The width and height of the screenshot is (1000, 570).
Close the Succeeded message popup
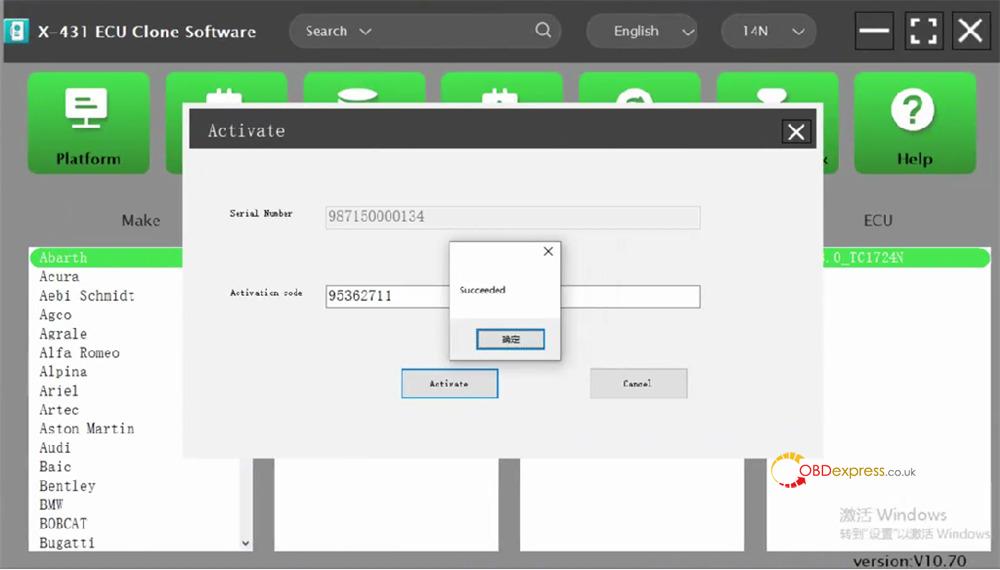pos(548,251)
